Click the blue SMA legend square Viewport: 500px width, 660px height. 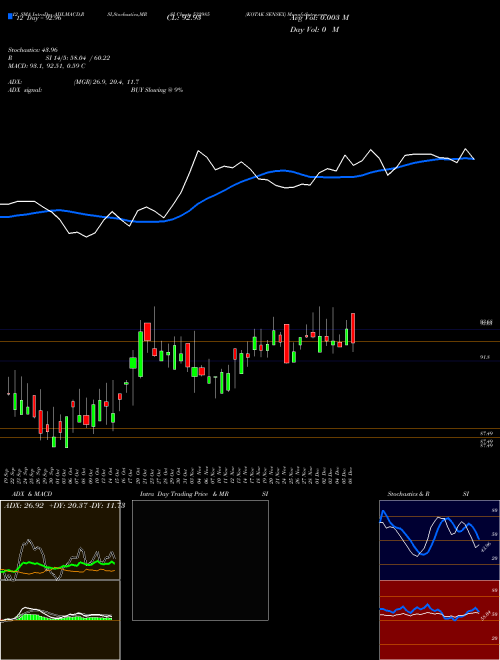pos(10,17)
